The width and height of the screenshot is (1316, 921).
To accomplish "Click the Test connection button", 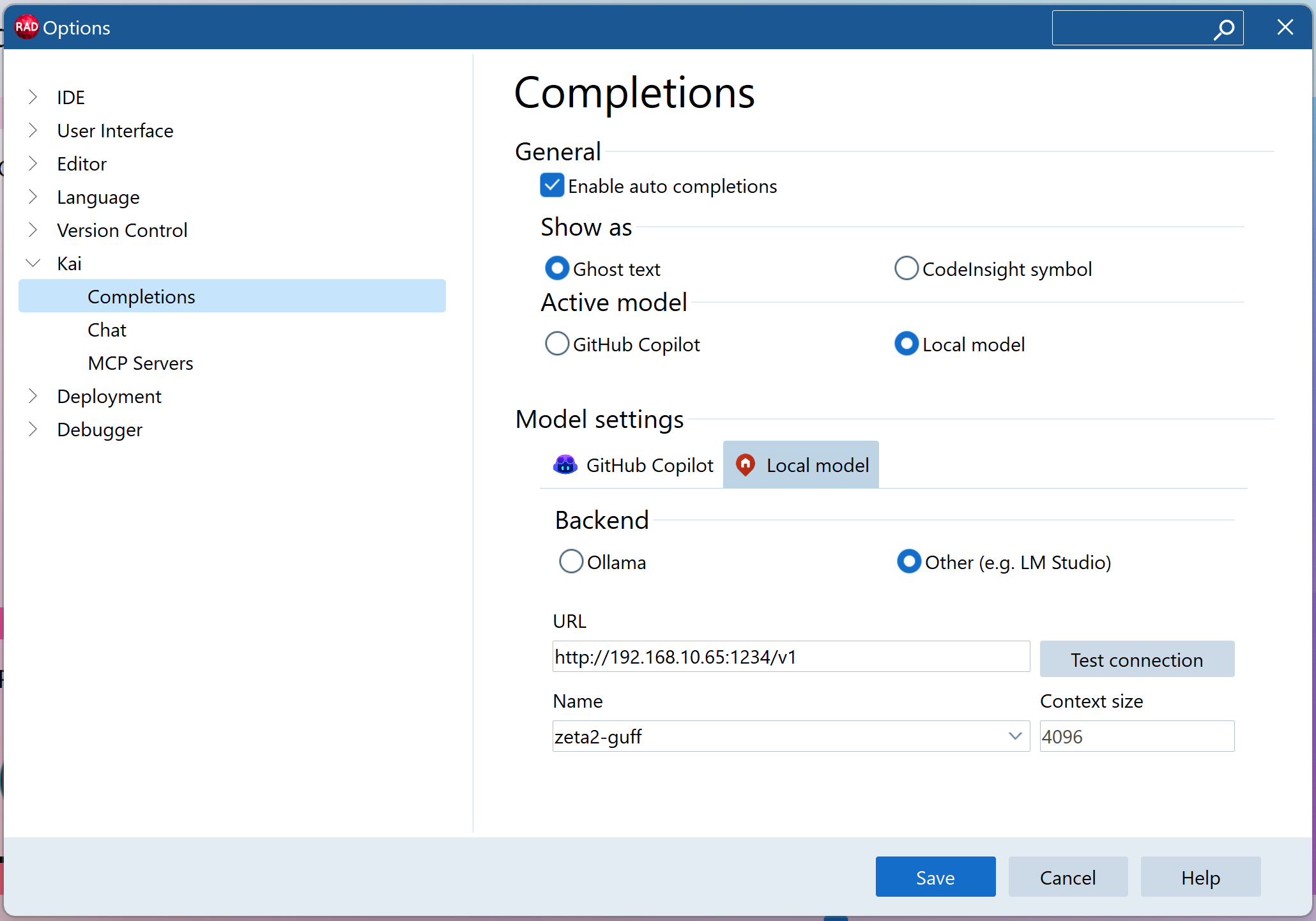I will (1137, 659).
